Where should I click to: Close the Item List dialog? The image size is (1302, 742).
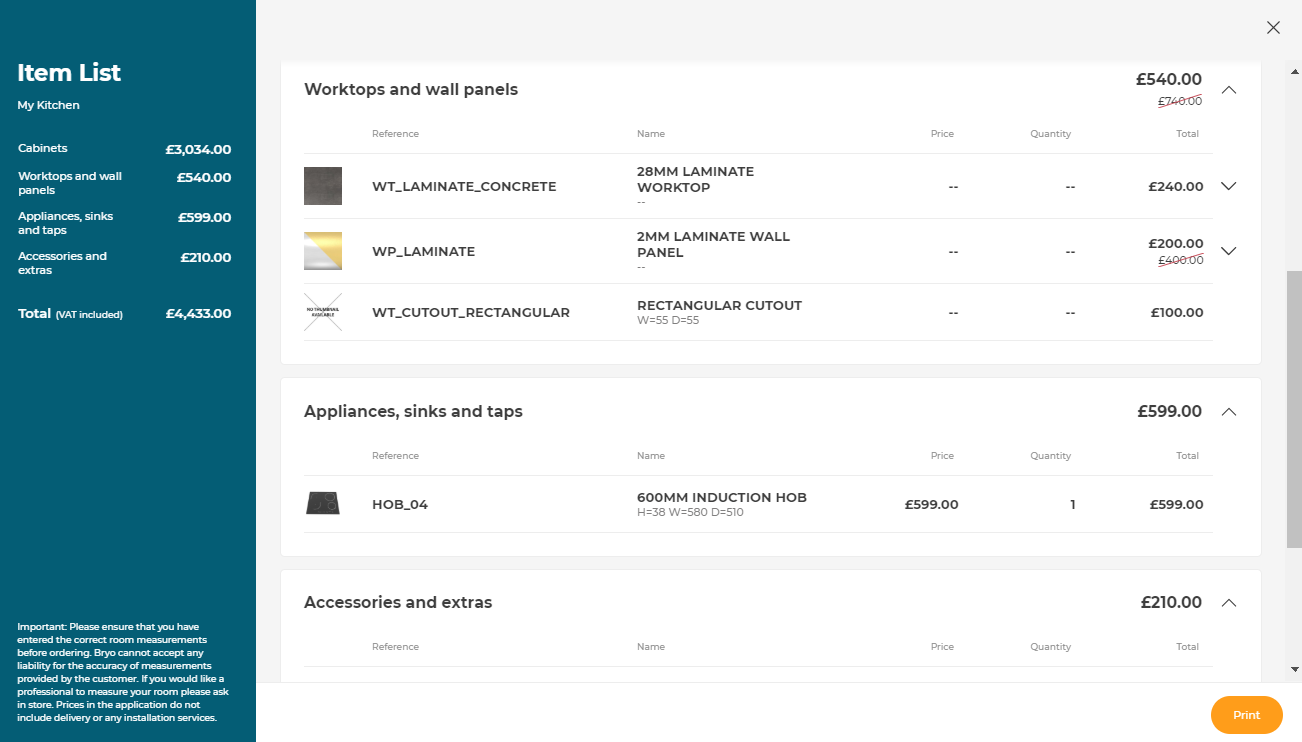[x=1273, y=28]
